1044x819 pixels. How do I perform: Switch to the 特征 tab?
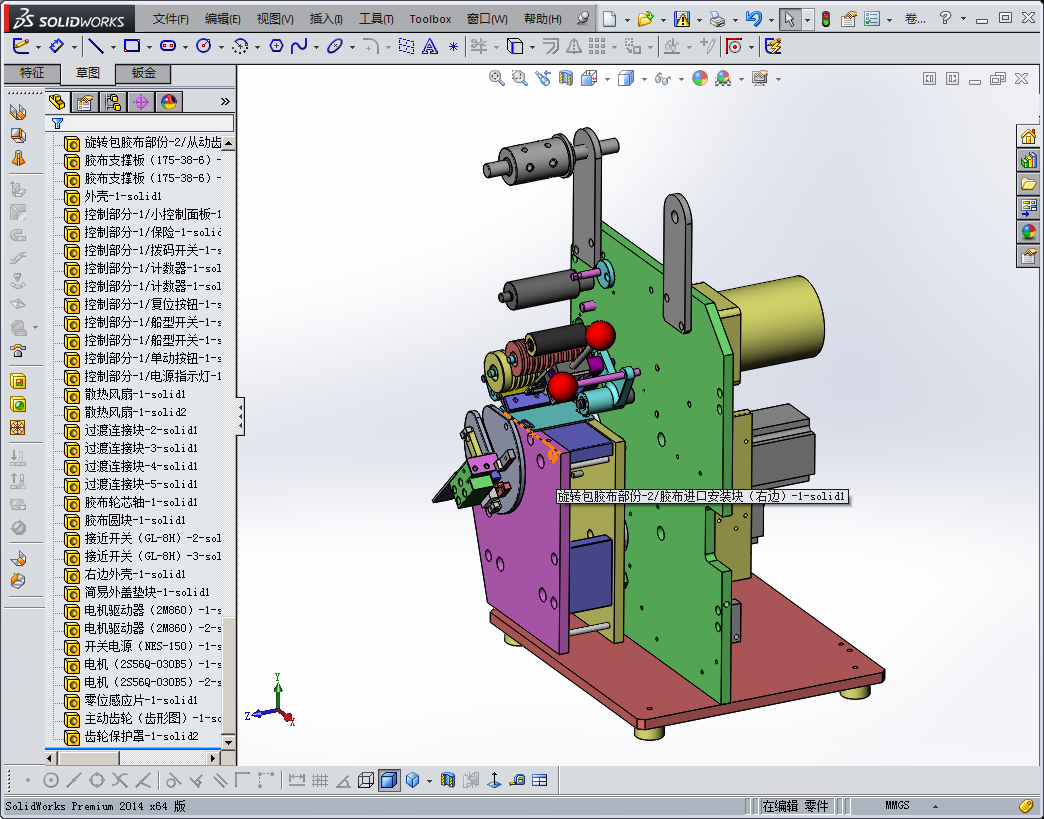click(x=32, y=73)
